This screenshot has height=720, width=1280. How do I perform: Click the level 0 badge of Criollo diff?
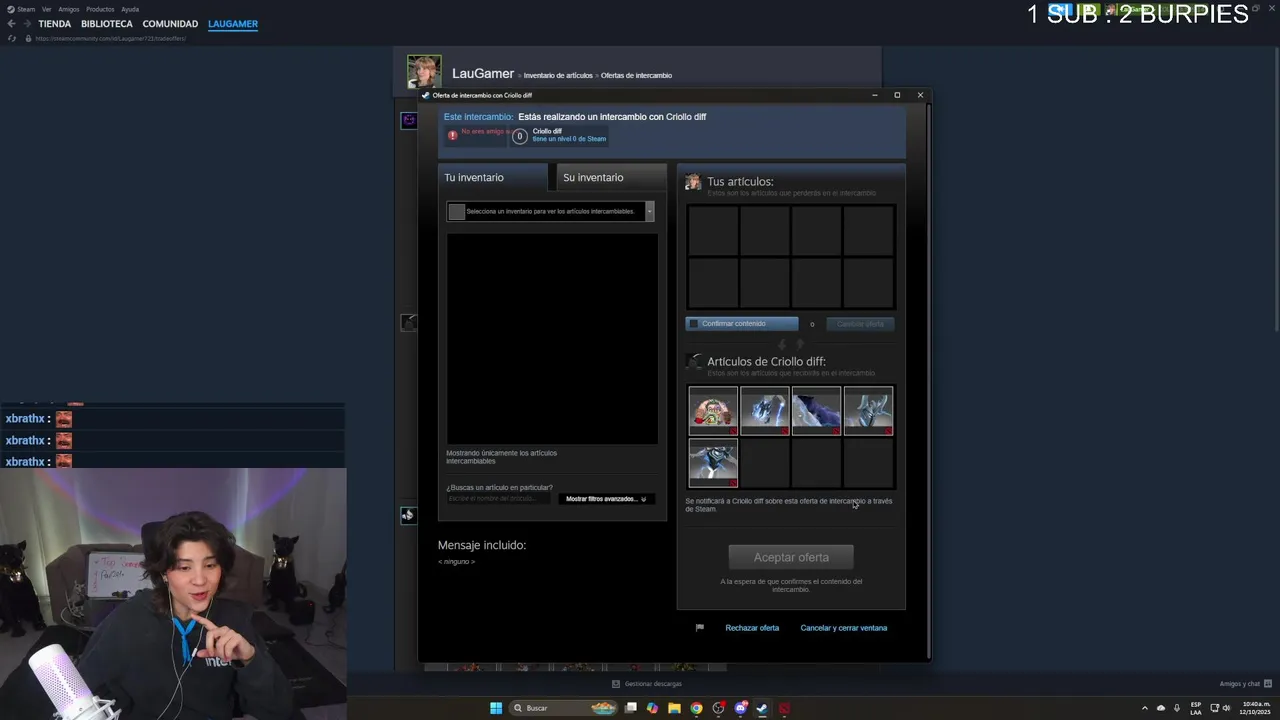click(519, 136)
